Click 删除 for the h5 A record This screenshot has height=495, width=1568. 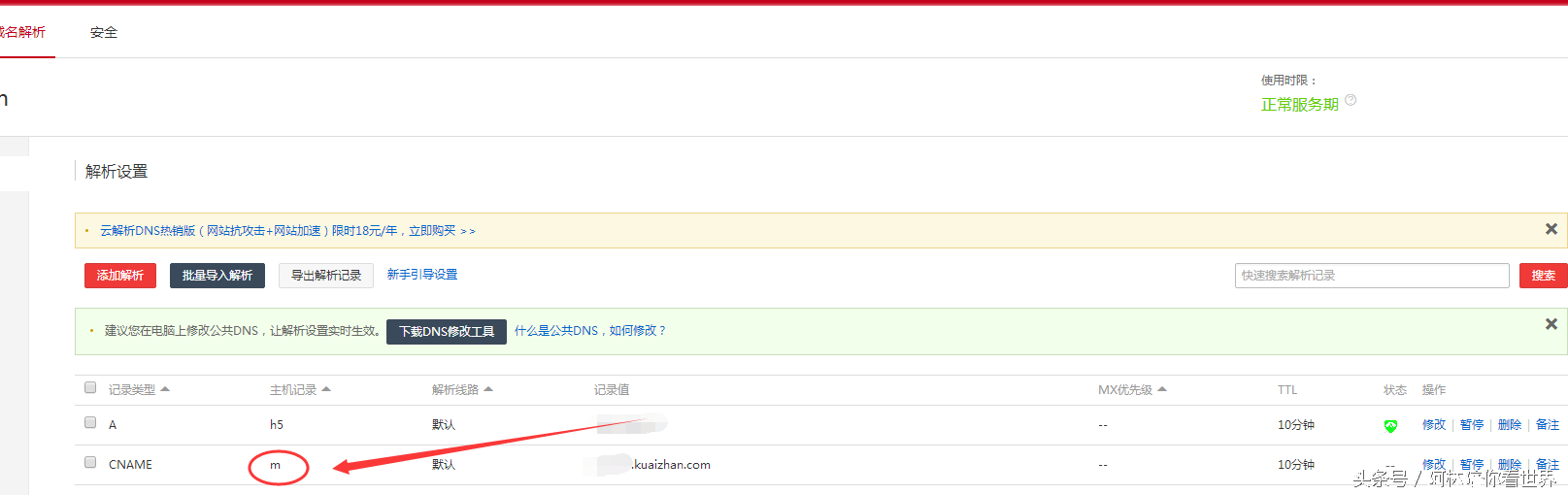pyautogui.click(x=1510, y=425)
